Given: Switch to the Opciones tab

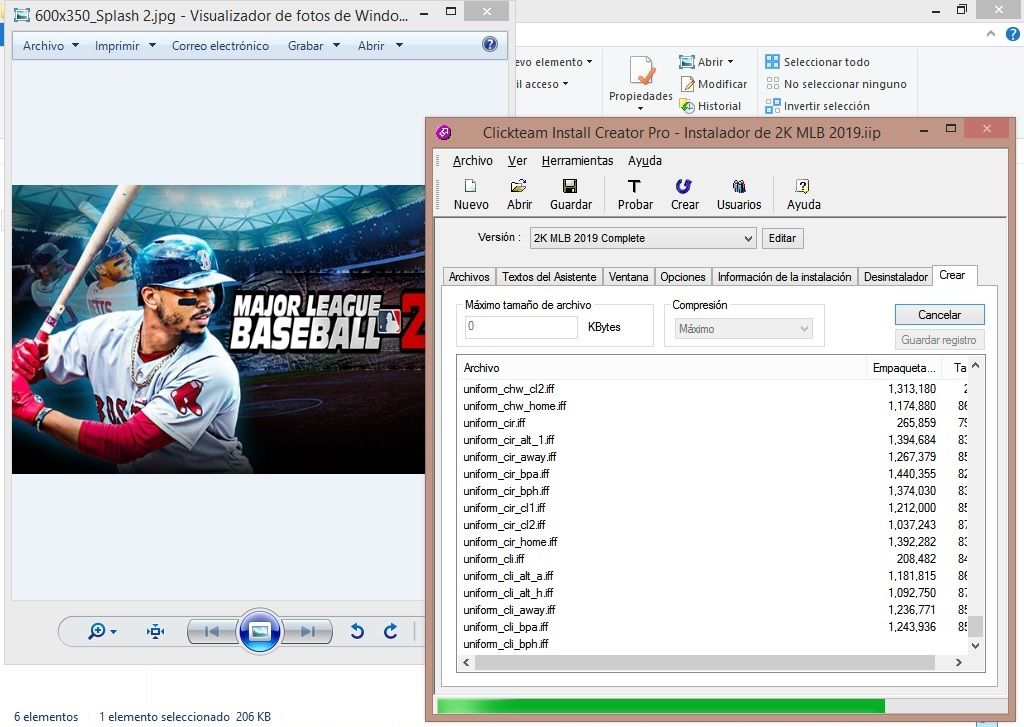Looking at the screenshot, I should click(682, 277).
